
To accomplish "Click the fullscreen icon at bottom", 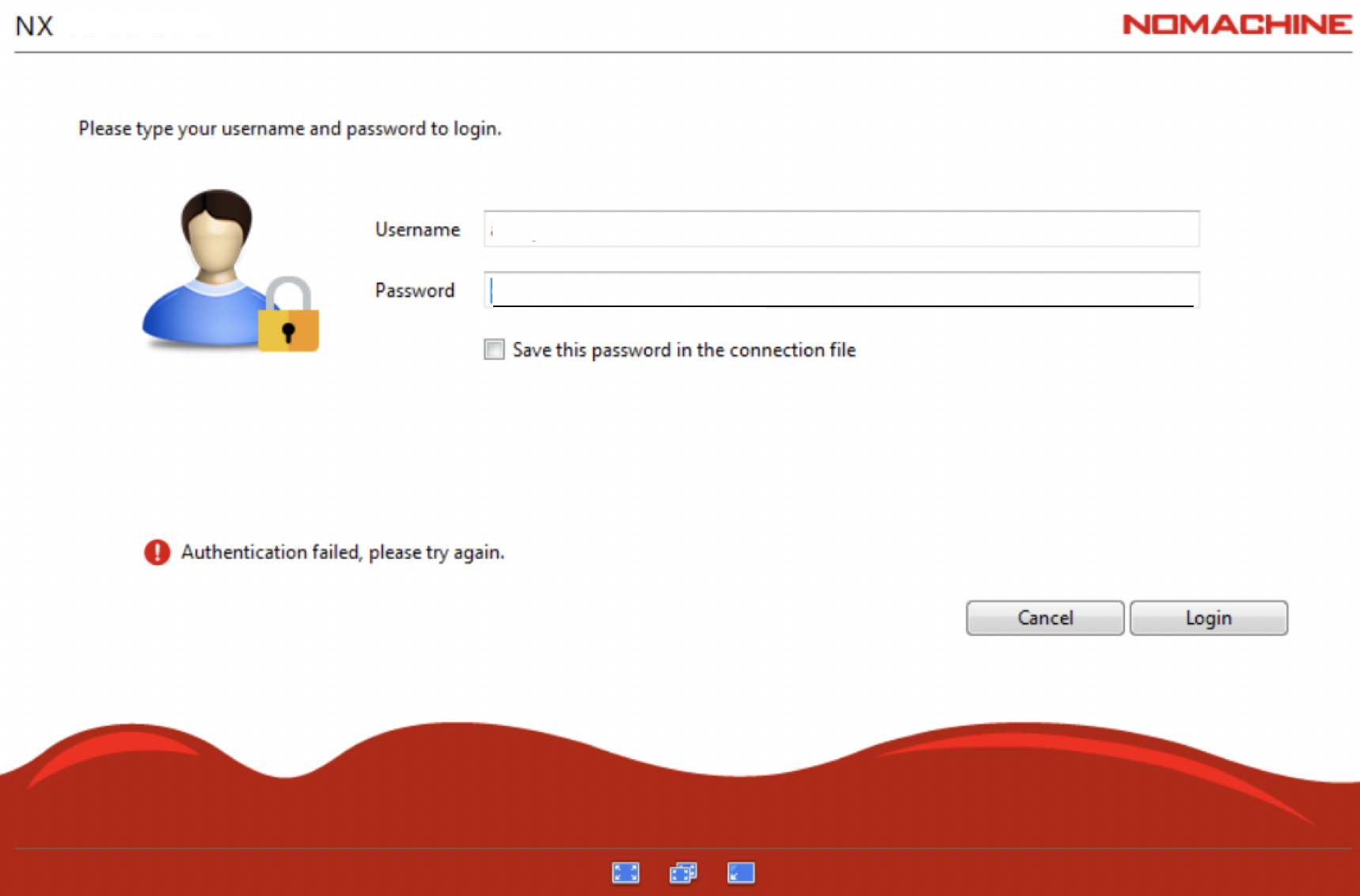I will (625, 873).
